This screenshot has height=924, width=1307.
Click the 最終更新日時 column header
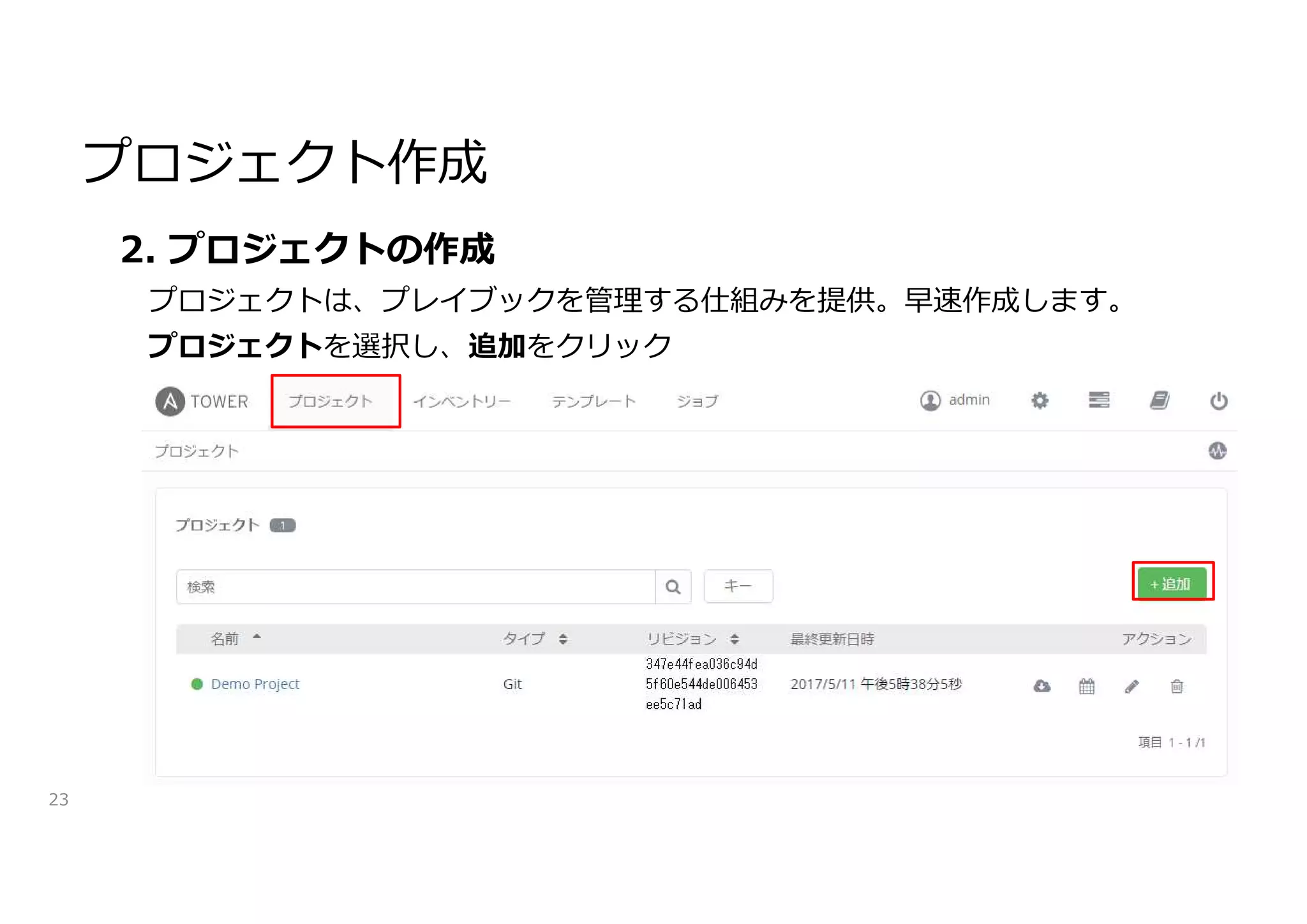point(832,639)
